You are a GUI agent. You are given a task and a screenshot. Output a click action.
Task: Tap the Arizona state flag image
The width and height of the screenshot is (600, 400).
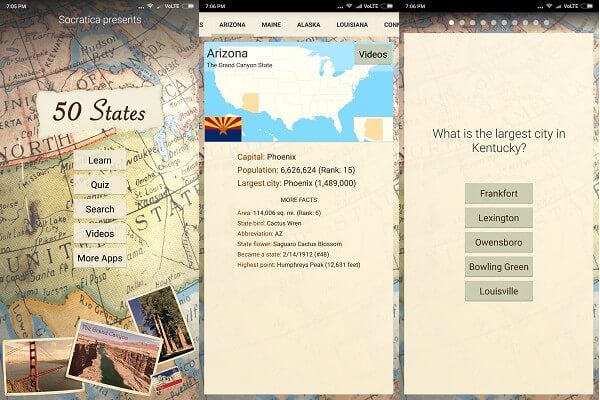[x=223, y=129]
